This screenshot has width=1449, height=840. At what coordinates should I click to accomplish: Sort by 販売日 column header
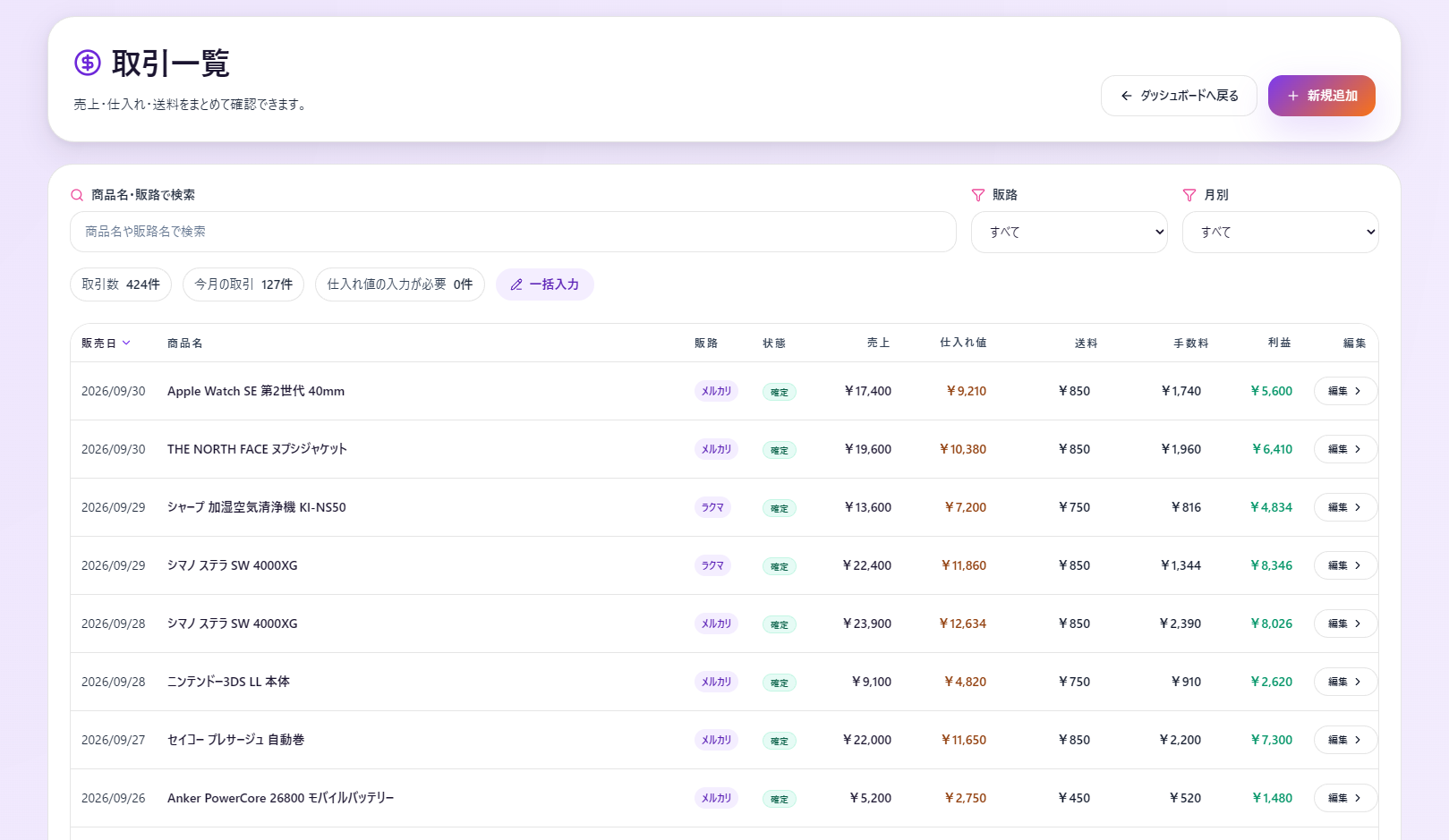point(106,343)
